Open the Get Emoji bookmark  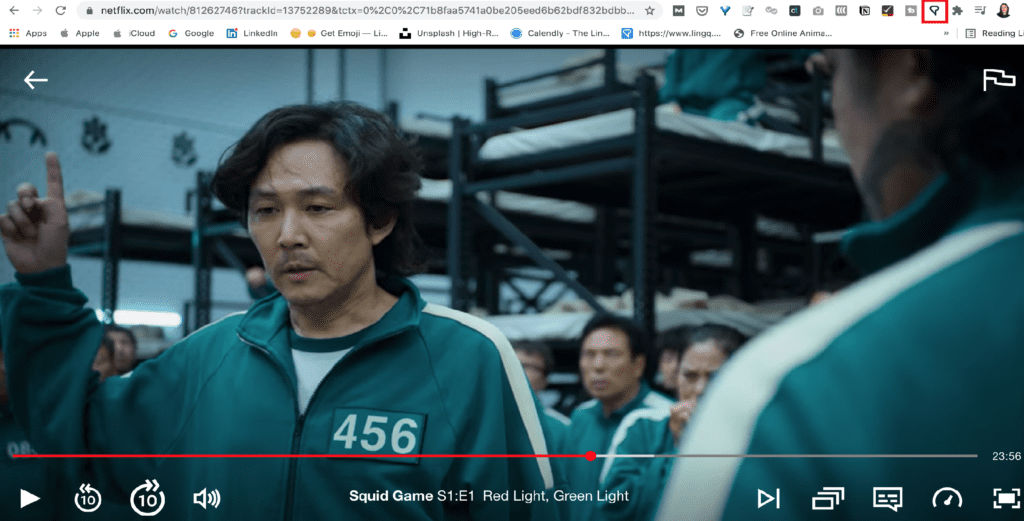coord(339,33)
